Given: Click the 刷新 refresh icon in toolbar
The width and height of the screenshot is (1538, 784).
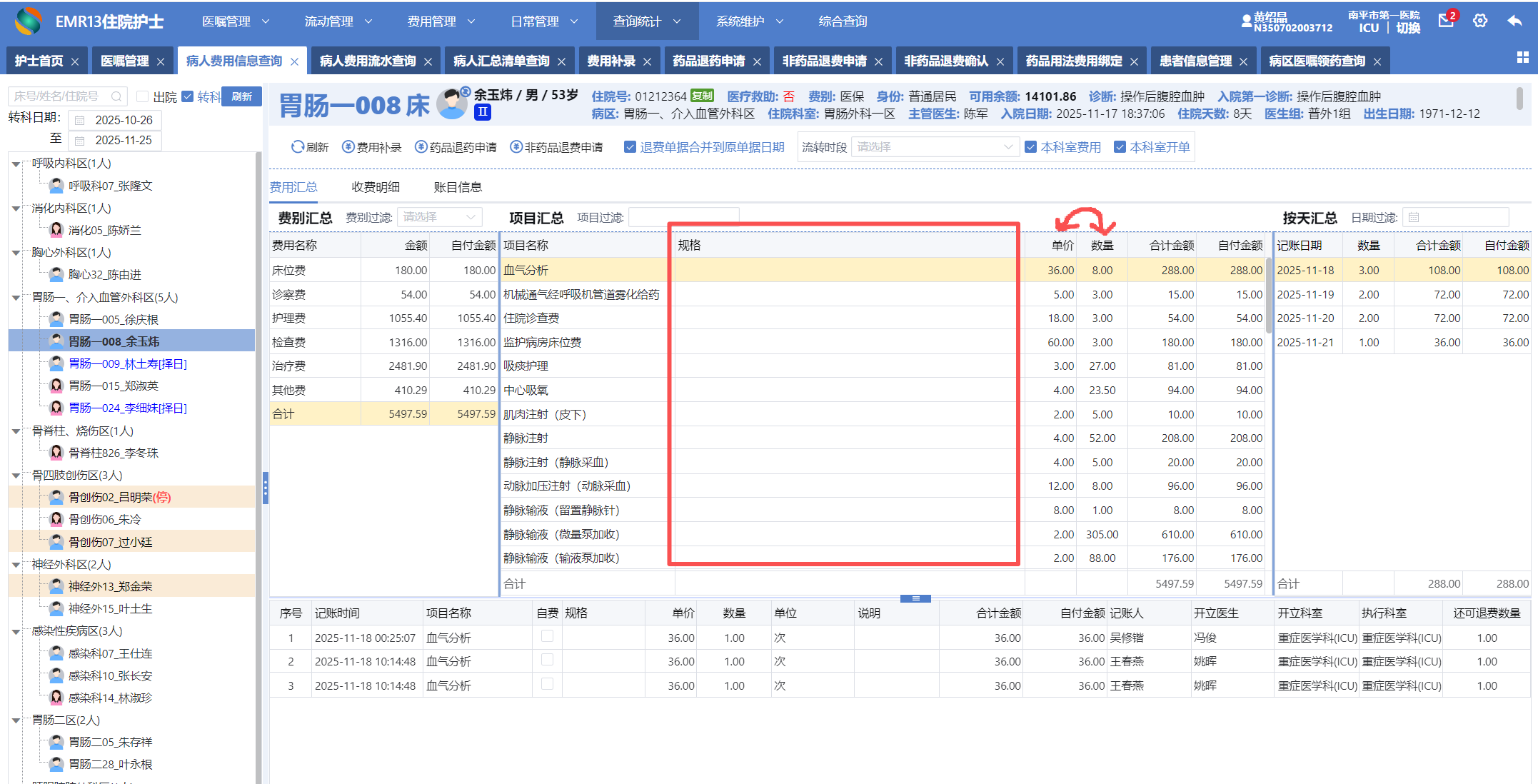Looking at the screenshot, I should 298,147.
